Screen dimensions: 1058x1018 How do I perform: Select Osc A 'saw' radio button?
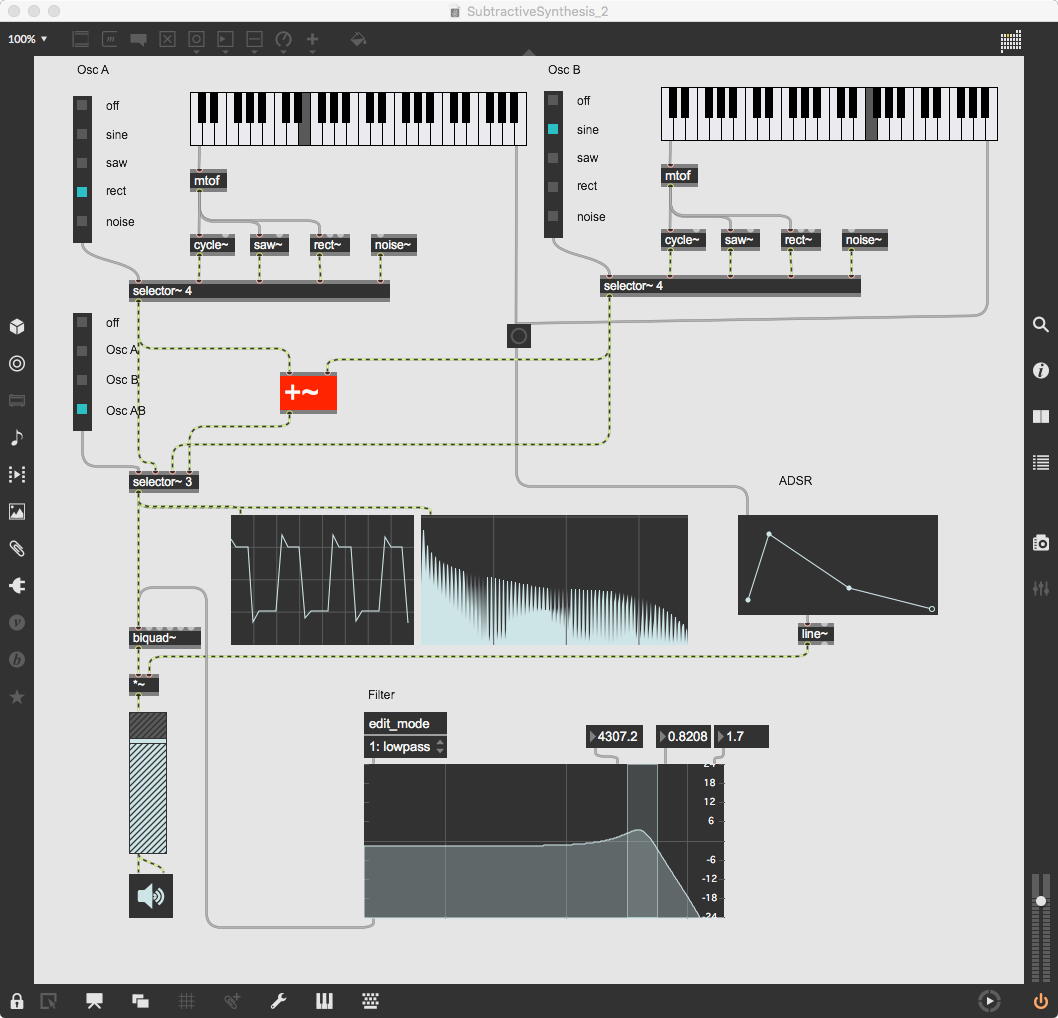coord(82,163)
